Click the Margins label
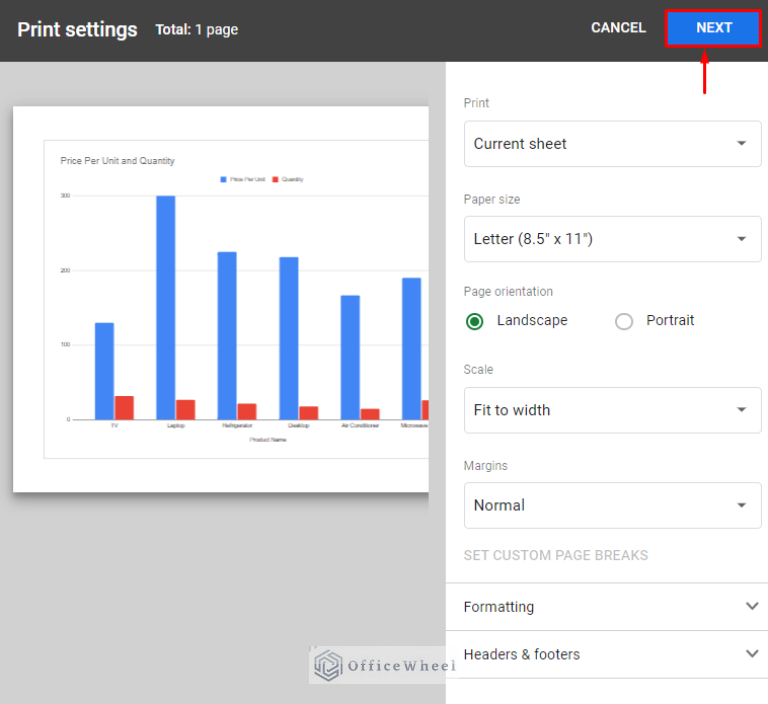 (x=485, y=465)
